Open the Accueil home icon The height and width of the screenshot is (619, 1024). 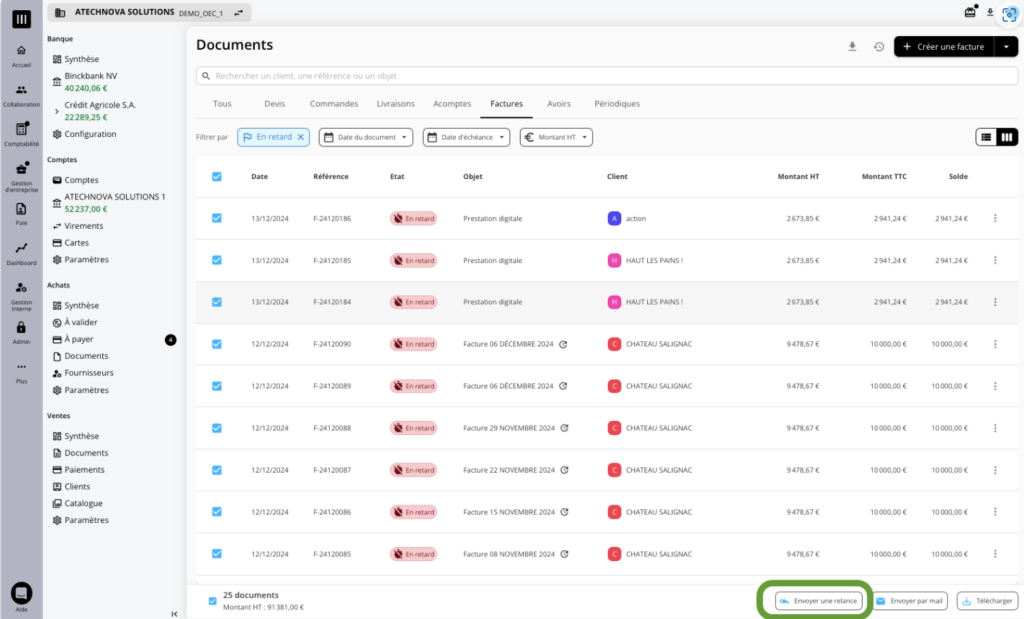[22, 51]
